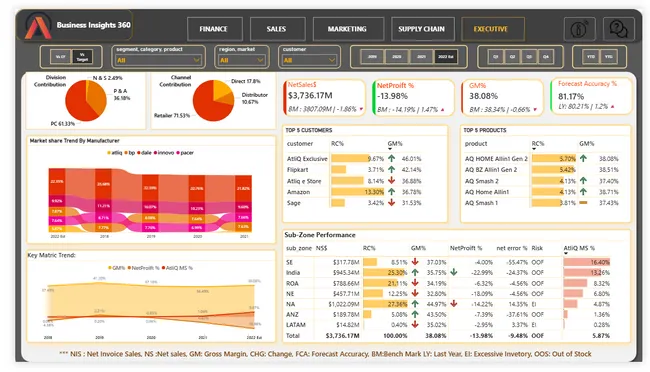Select the 2020 year slicer
This screenshot has width=650, height=372.
click(397, 57)
